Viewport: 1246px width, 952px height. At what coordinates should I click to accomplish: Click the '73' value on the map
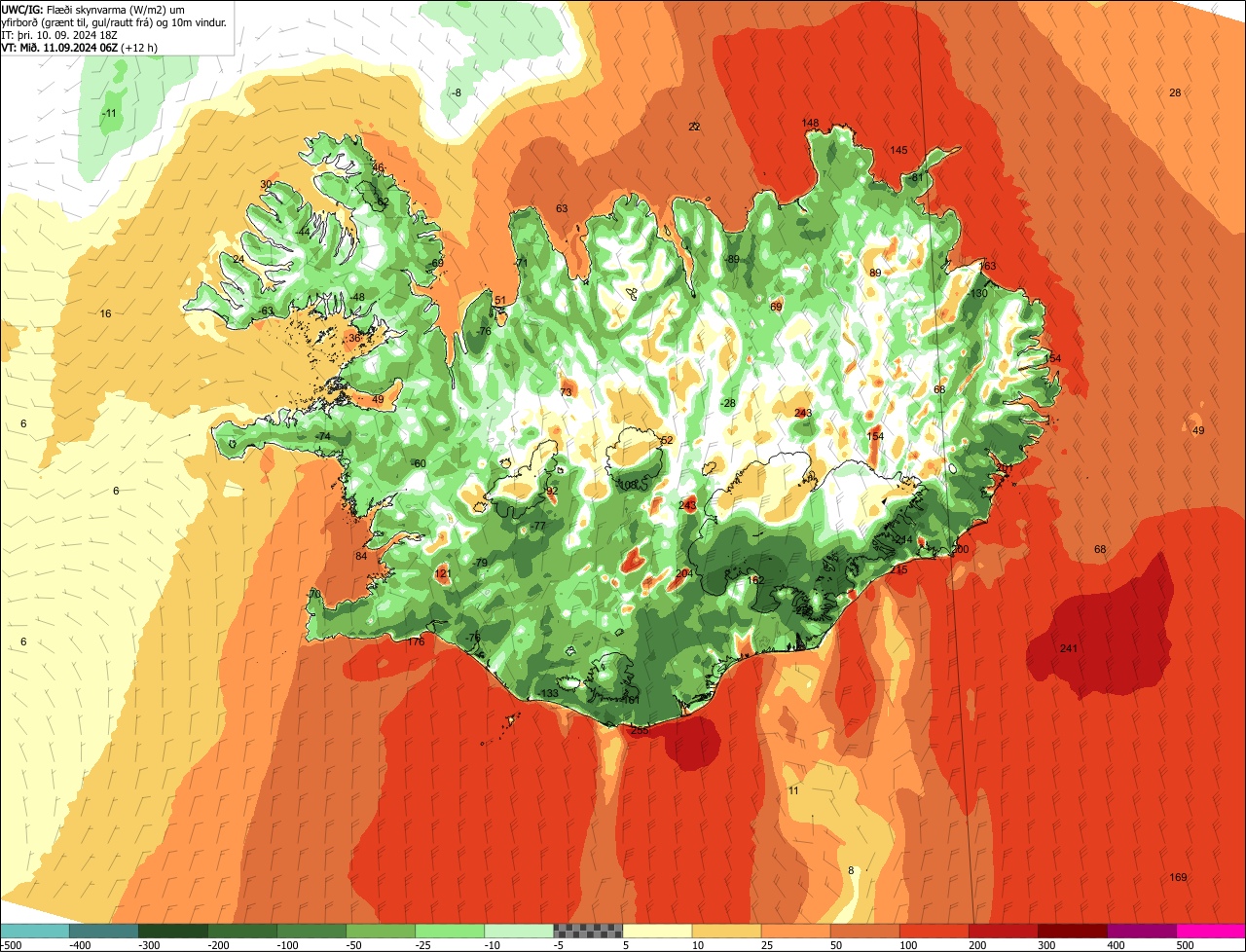click(566, 392)
